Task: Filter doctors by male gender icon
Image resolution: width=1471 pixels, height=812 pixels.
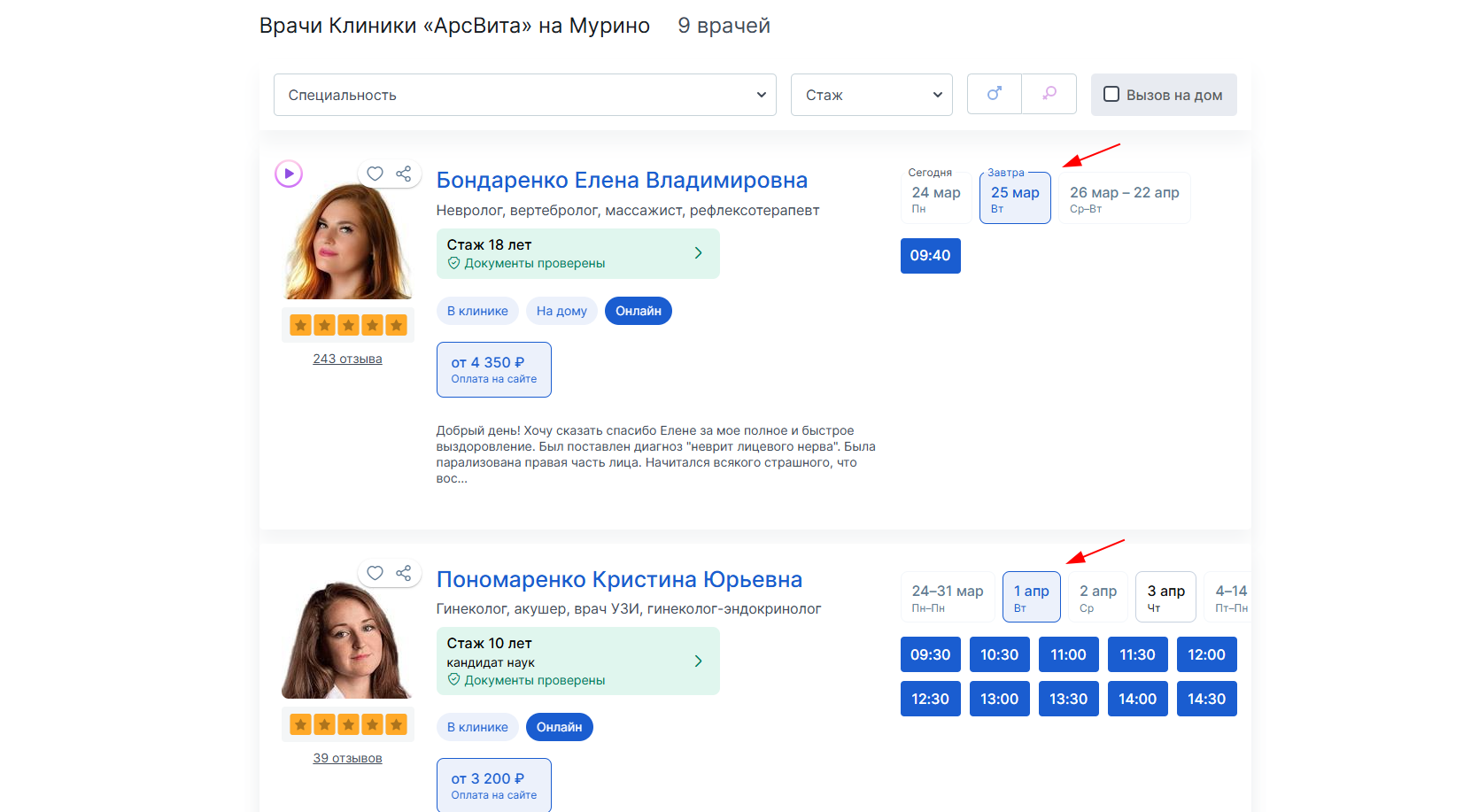Action: tap(995, 94)
